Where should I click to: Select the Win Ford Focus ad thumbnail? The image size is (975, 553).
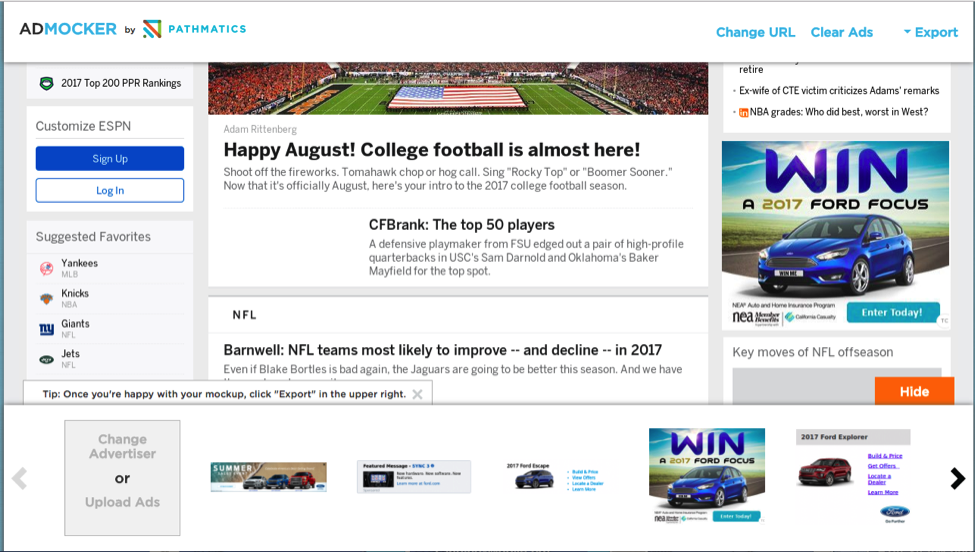[707, 476]
